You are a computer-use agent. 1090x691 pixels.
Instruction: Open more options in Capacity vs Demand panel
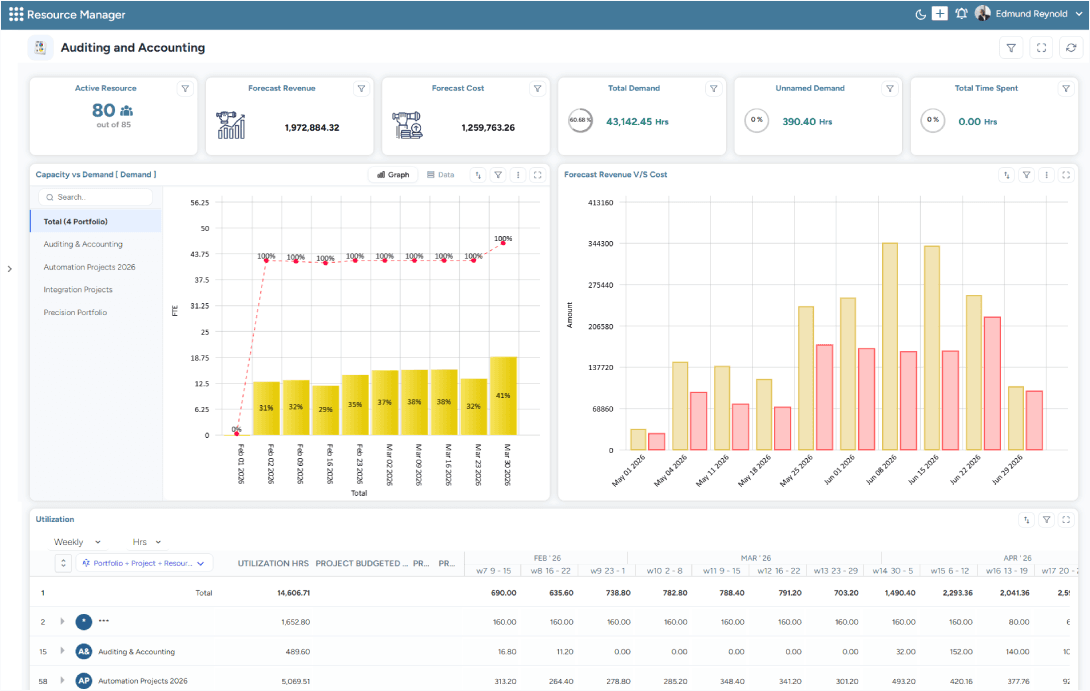[518, 175]
